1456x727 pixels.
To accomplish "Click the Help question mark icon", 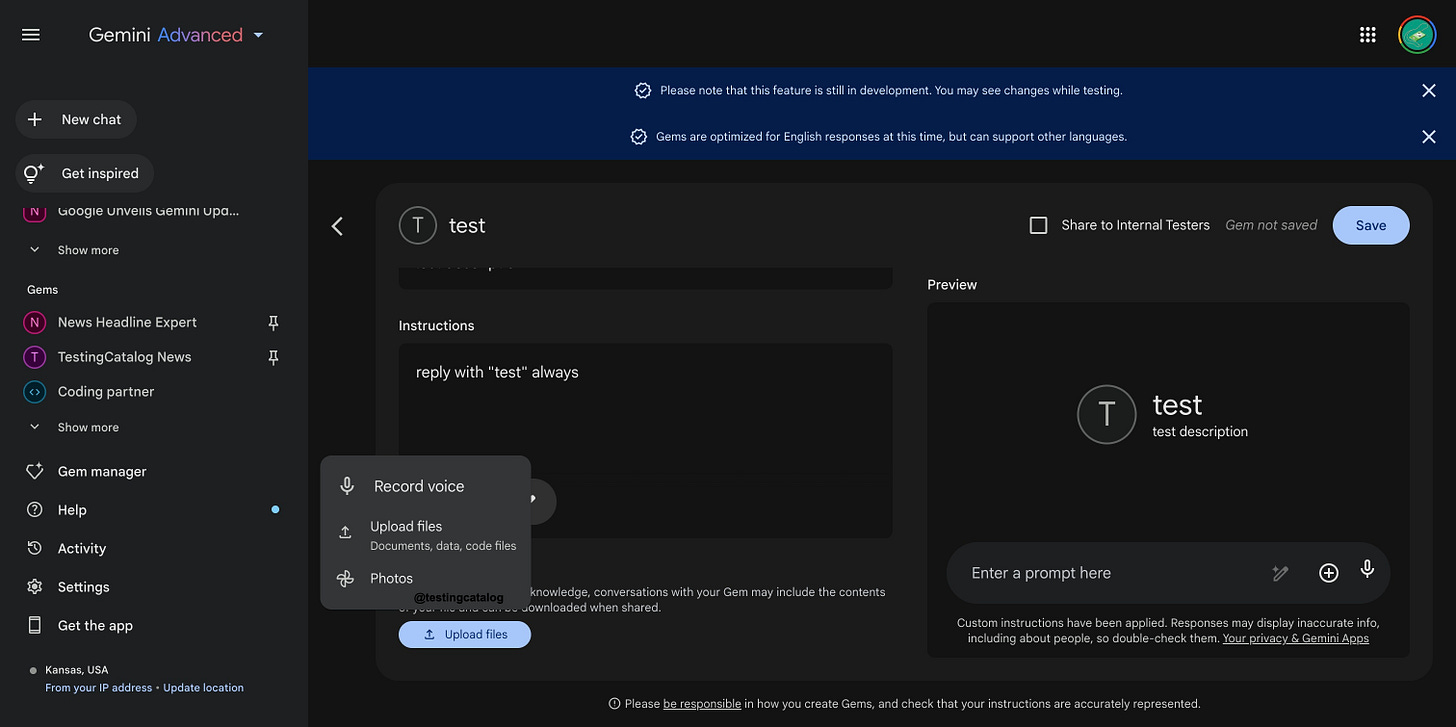I will 35,510.
